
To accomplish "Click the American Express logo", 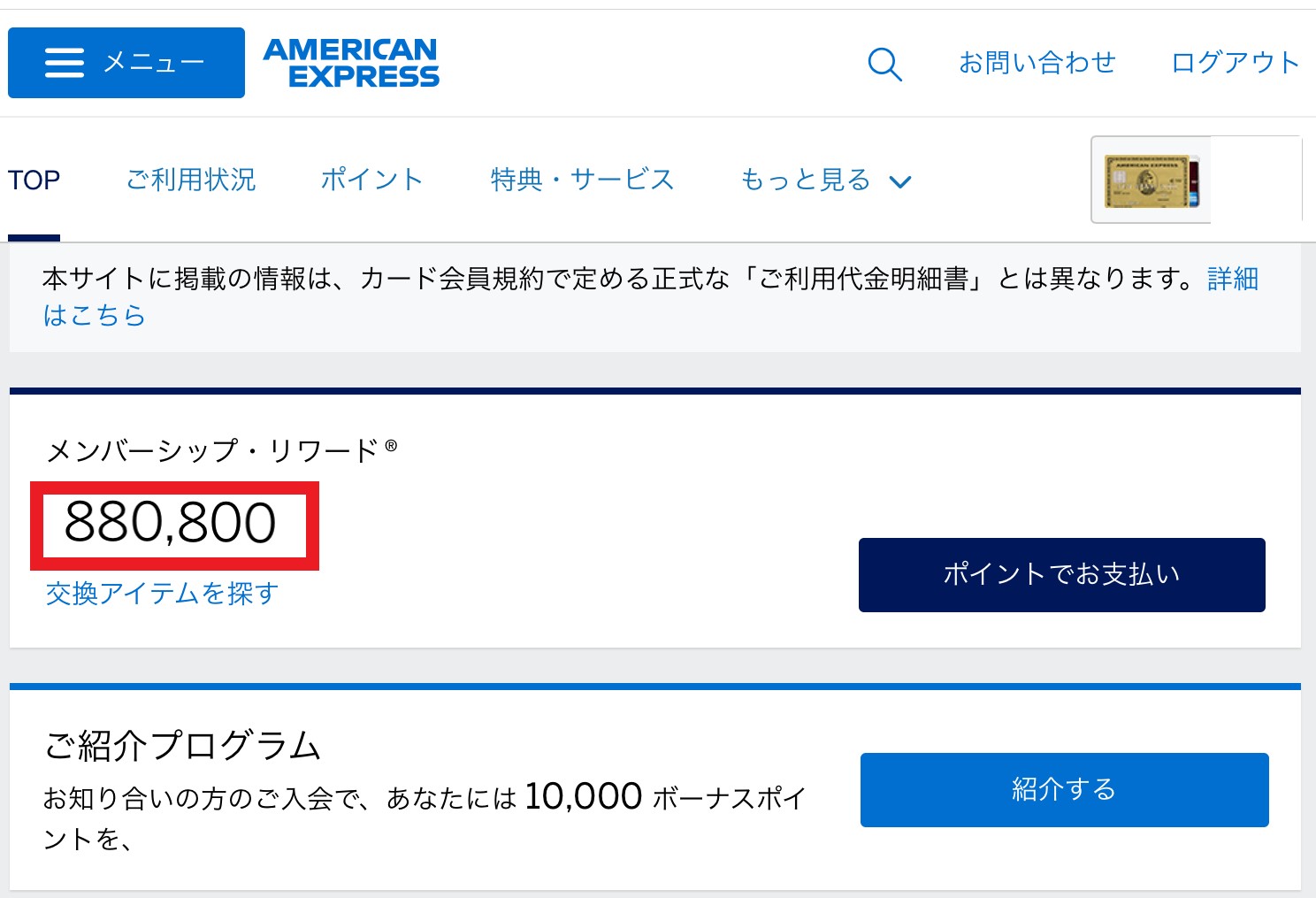I will click(351, 63).
